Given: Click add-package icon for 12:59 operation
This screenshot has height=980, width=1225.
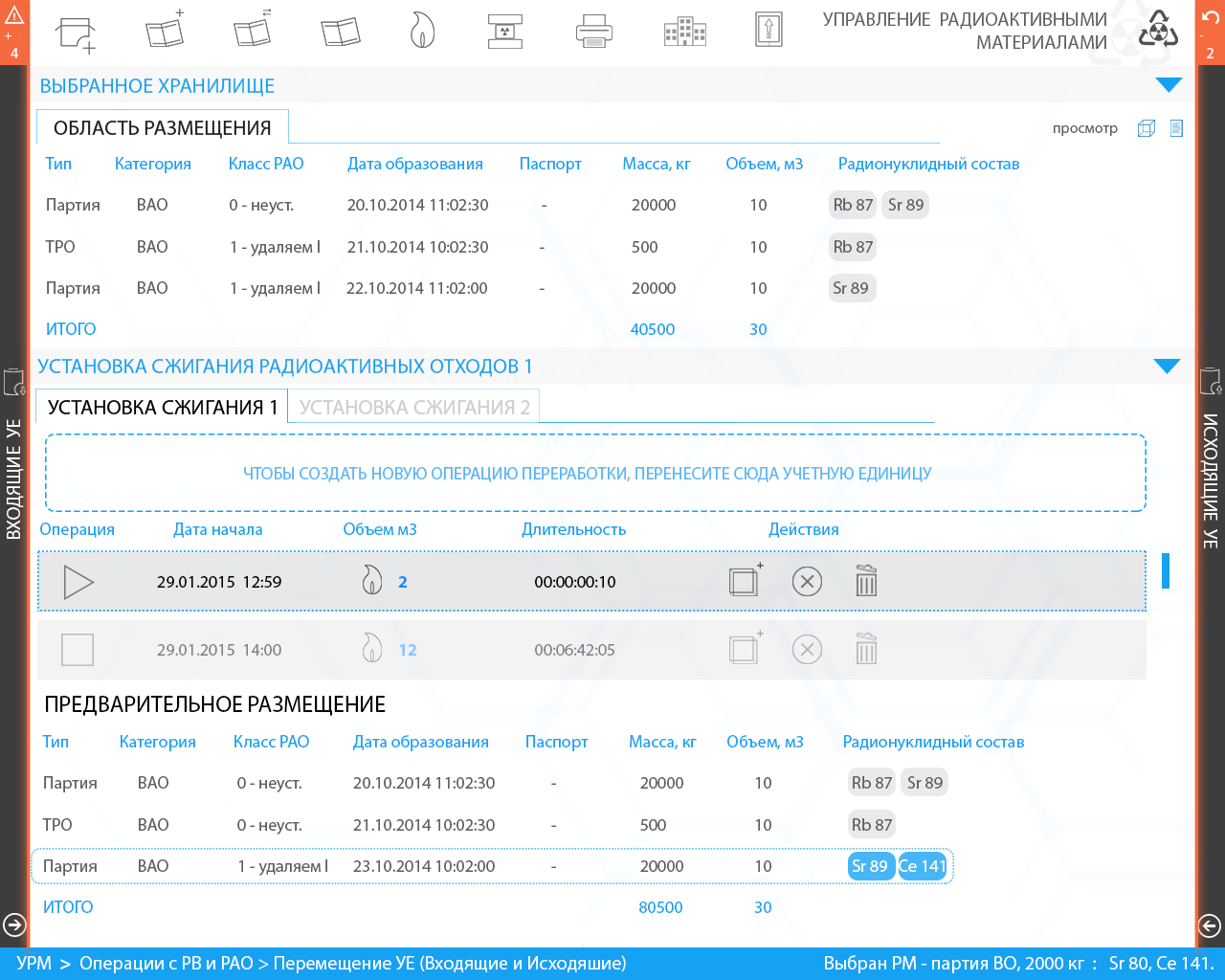Looking at the screenshot, I should coord(746,580).
